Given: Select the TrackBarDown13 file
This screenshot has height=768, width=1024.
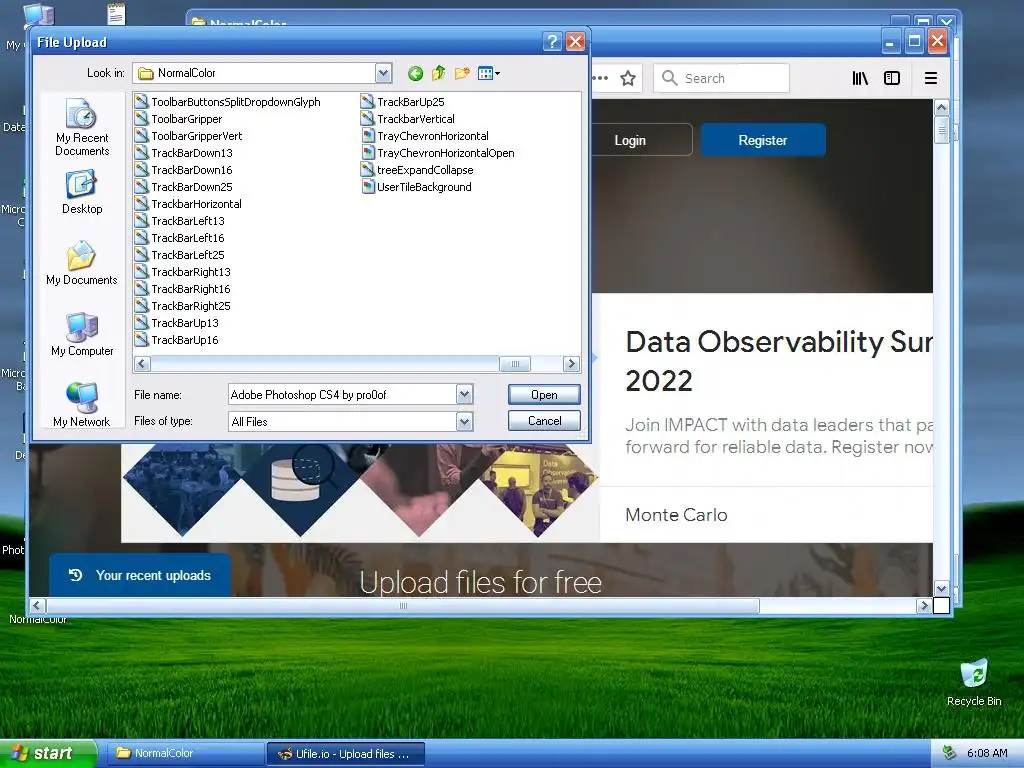Looking at the screenshot, I should [x=184, y=153].
